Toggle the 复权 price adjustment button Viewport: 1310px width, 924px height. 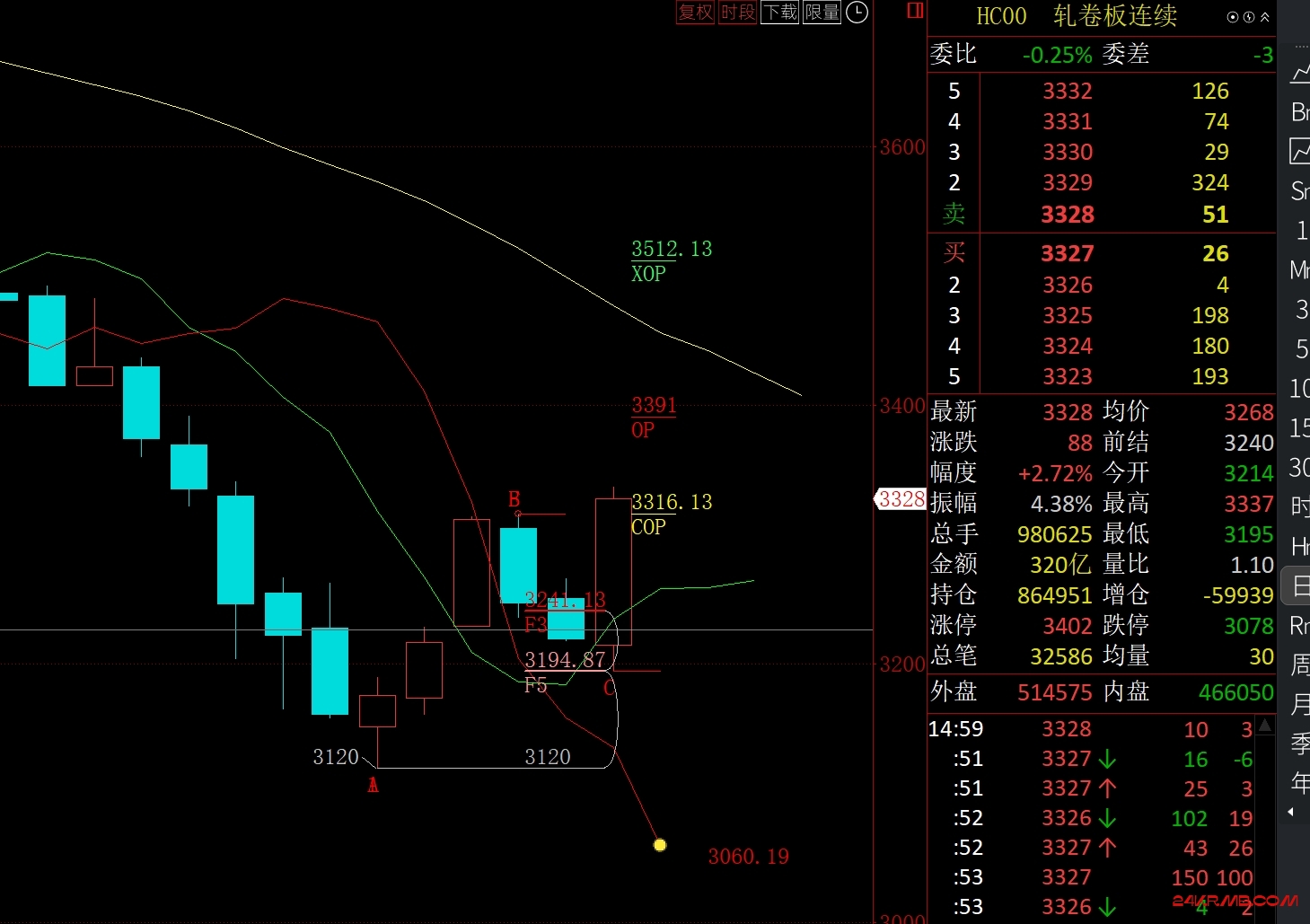point(695,12)
